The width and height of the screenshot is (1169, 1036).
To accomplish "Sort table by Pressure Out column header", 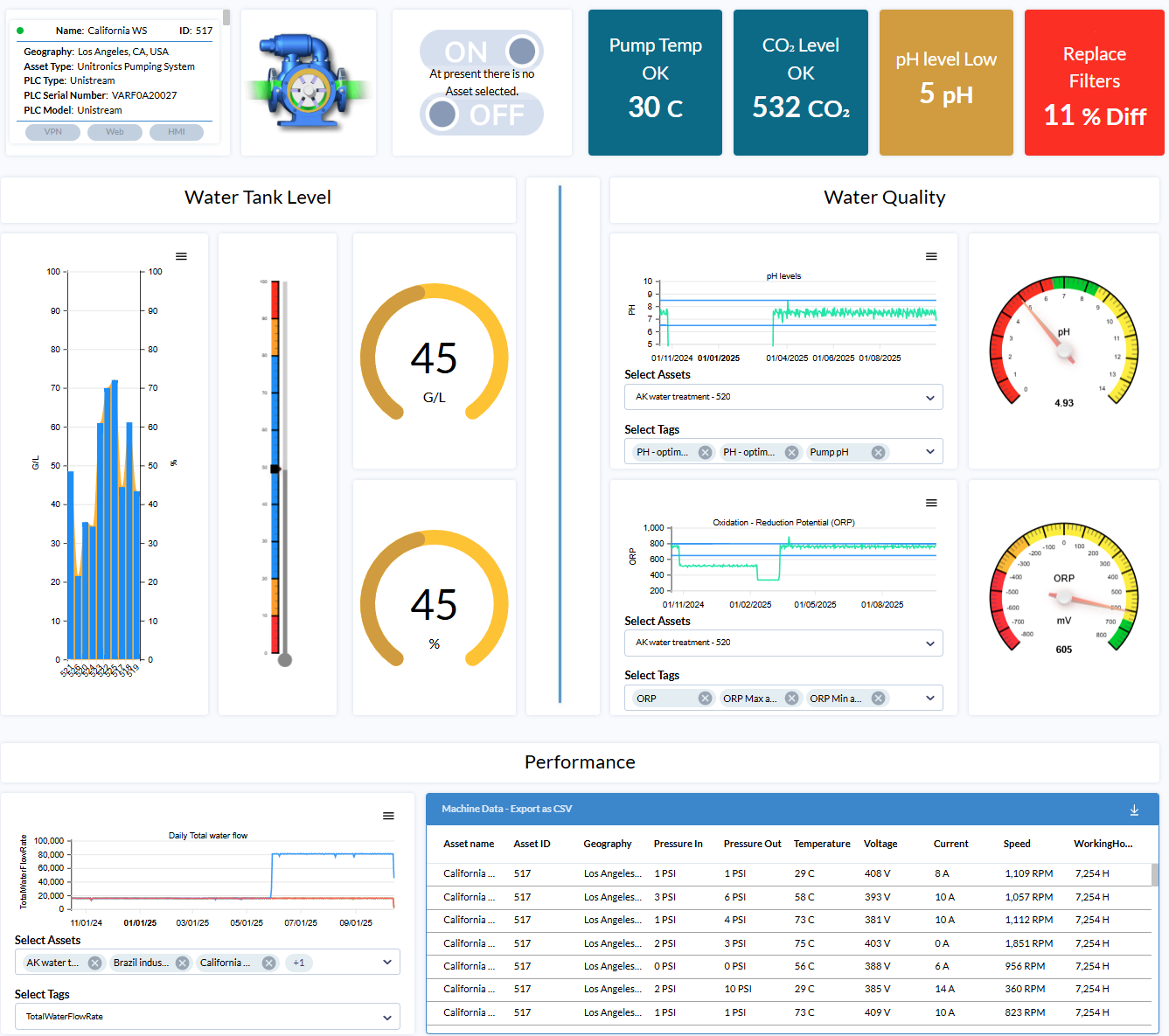I will pos(752,844).
